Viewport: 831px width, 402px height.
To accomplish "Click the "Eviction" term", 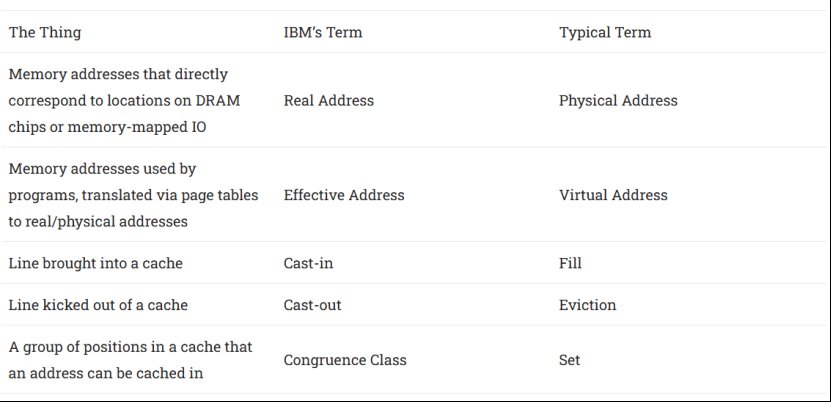I will (x=587, y=305).
